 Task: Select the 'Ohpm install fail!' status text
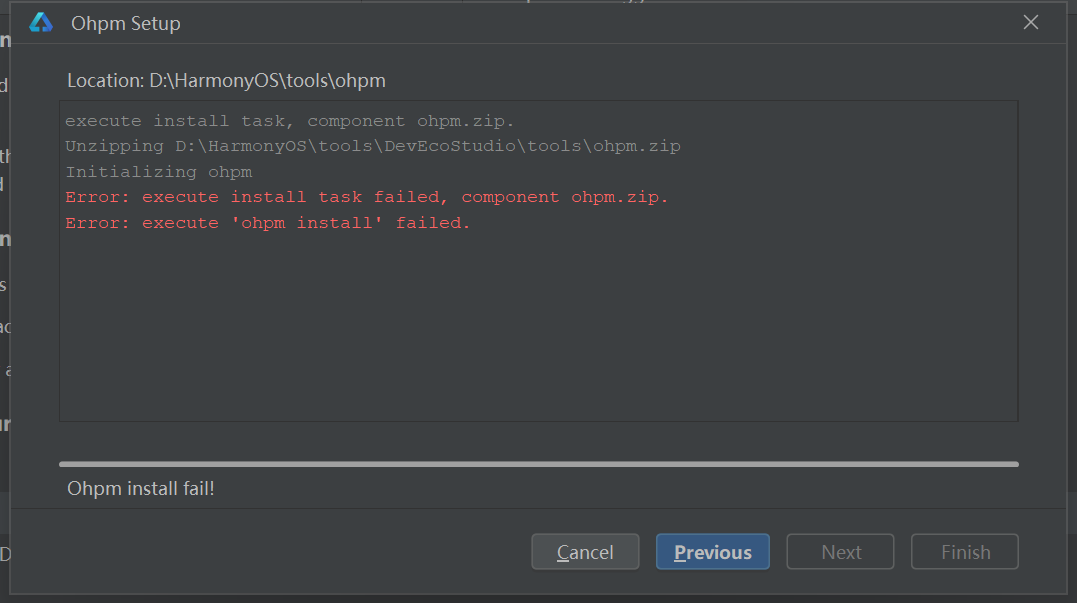pos(141,488)
